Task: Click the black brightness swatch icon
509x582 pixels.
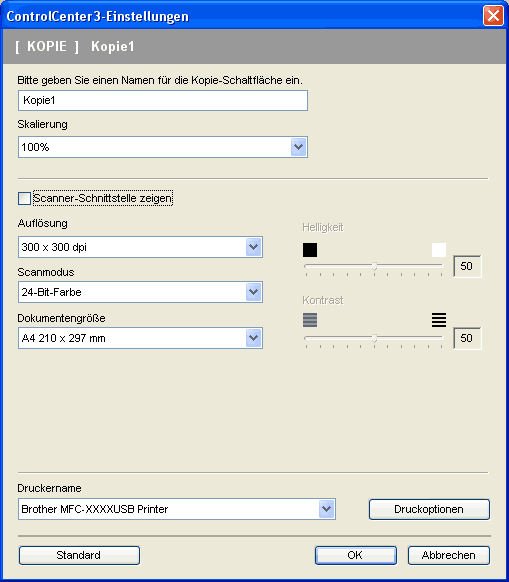Action: [310, 250]
